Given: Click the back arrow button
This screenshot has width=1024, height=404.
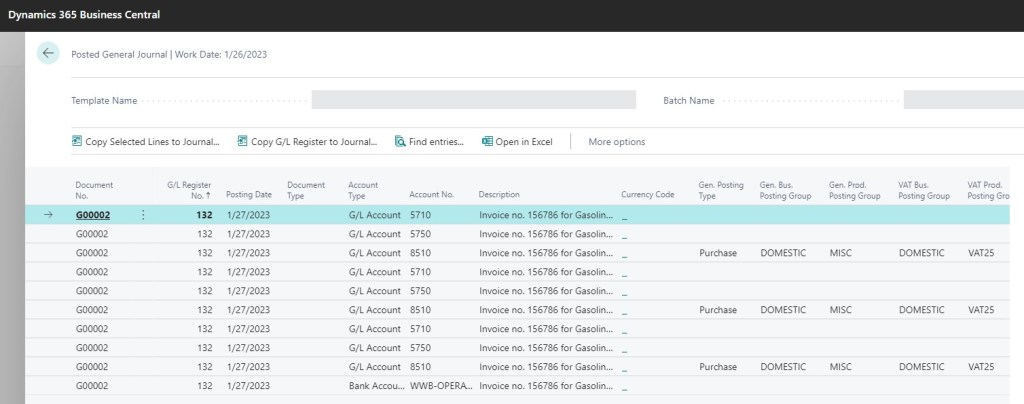Looking at the screenshot, I should (48, 54).
